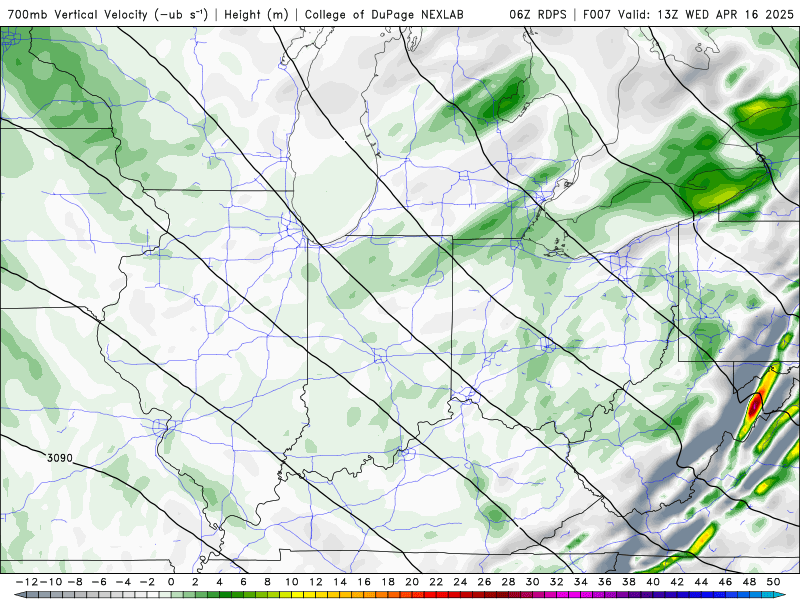The image size is (800, 600).
Task: Click the "-2" color scale label
Action: click(x=147, y=582)
